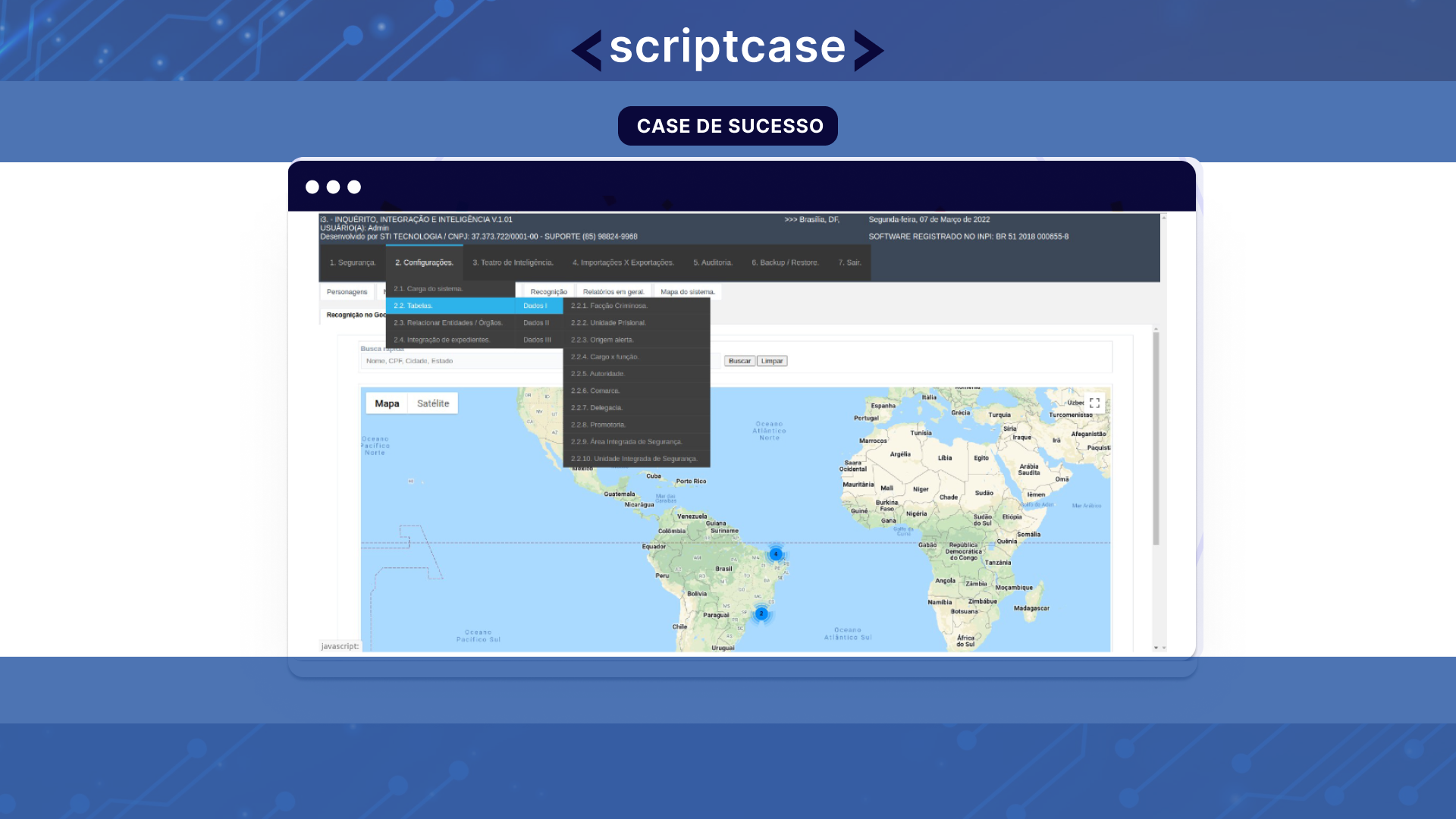
Task: Switch map view to Satélite
Action: point(433,403)
